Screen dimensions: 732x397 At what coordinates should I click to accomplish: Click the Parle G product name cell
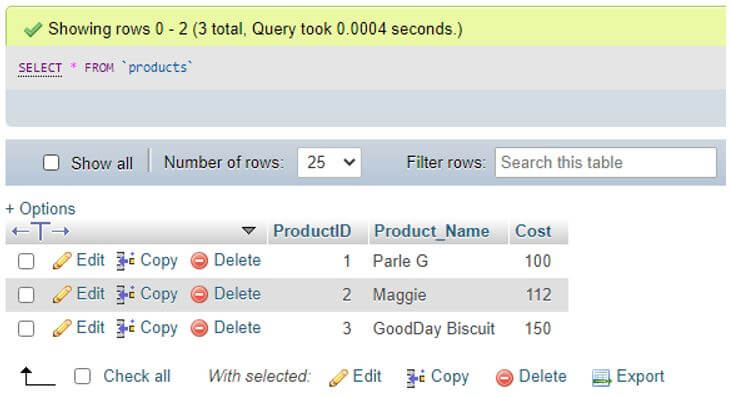tap(400, 261)
